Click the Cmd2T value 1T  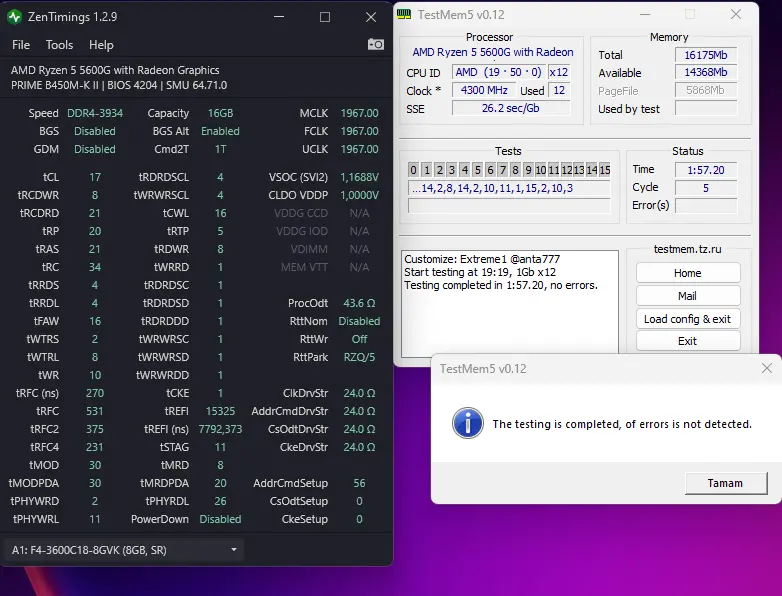point(220,149)
